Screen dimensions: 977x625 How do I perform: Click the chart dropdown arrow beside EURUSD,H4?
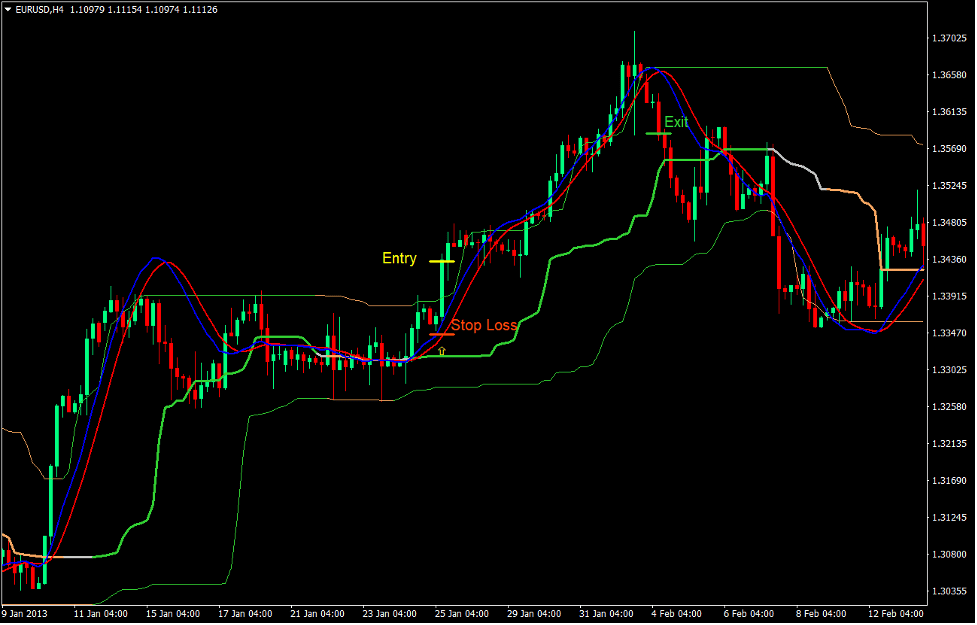pyautogui.click(x=10, y=10)
